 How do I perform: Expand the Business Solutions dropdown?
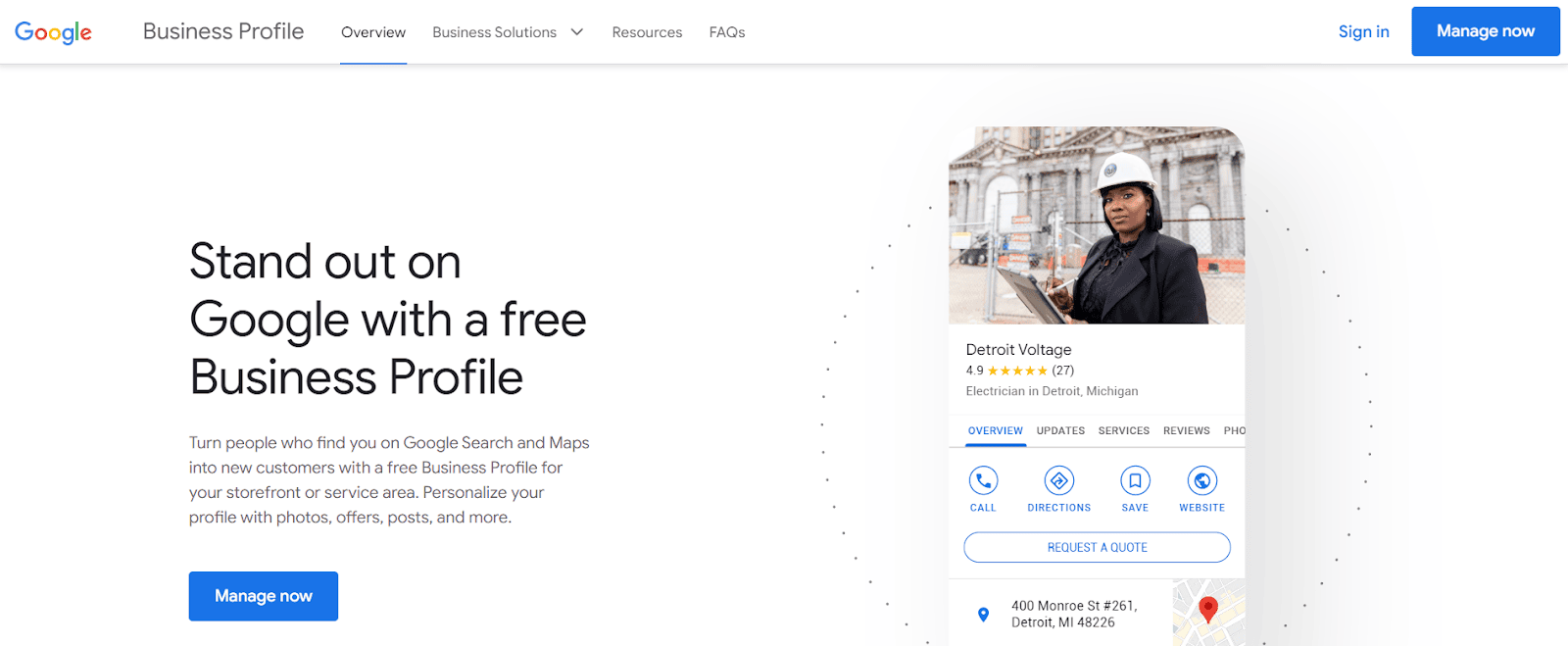tap(494, 32)
